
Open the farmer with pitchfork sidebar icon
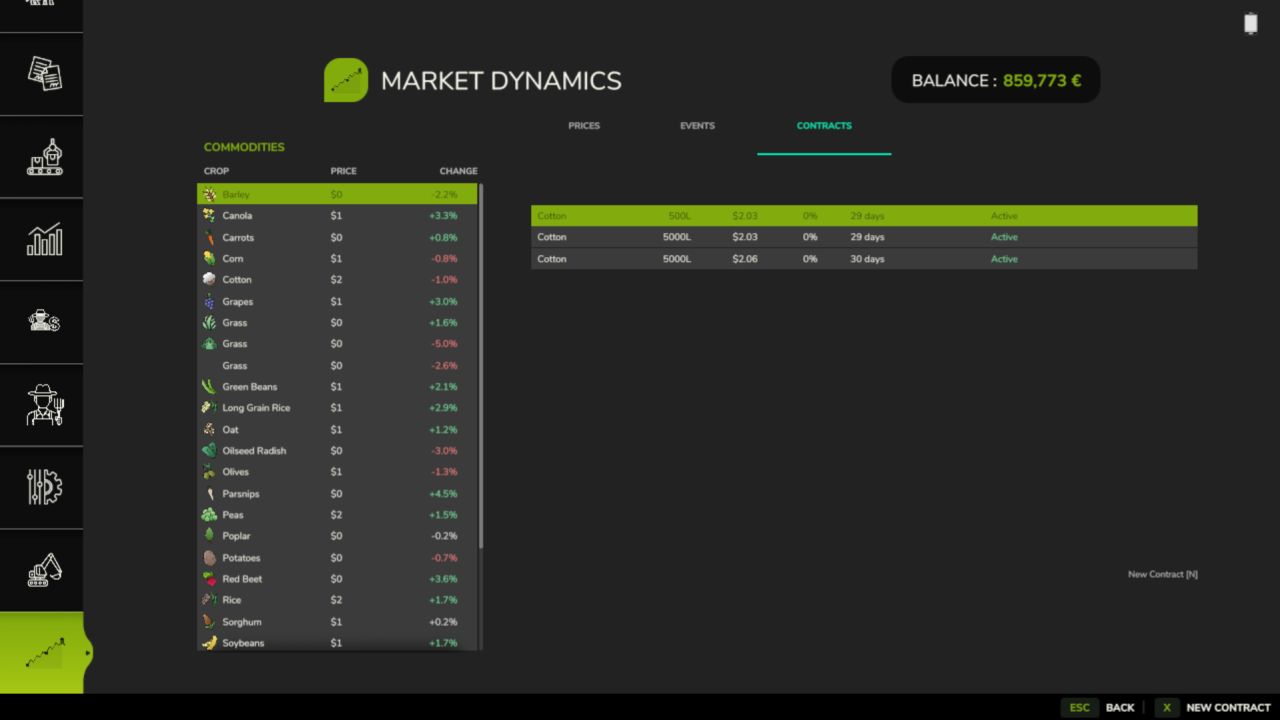pyautogui.click(x=43, y=405)
